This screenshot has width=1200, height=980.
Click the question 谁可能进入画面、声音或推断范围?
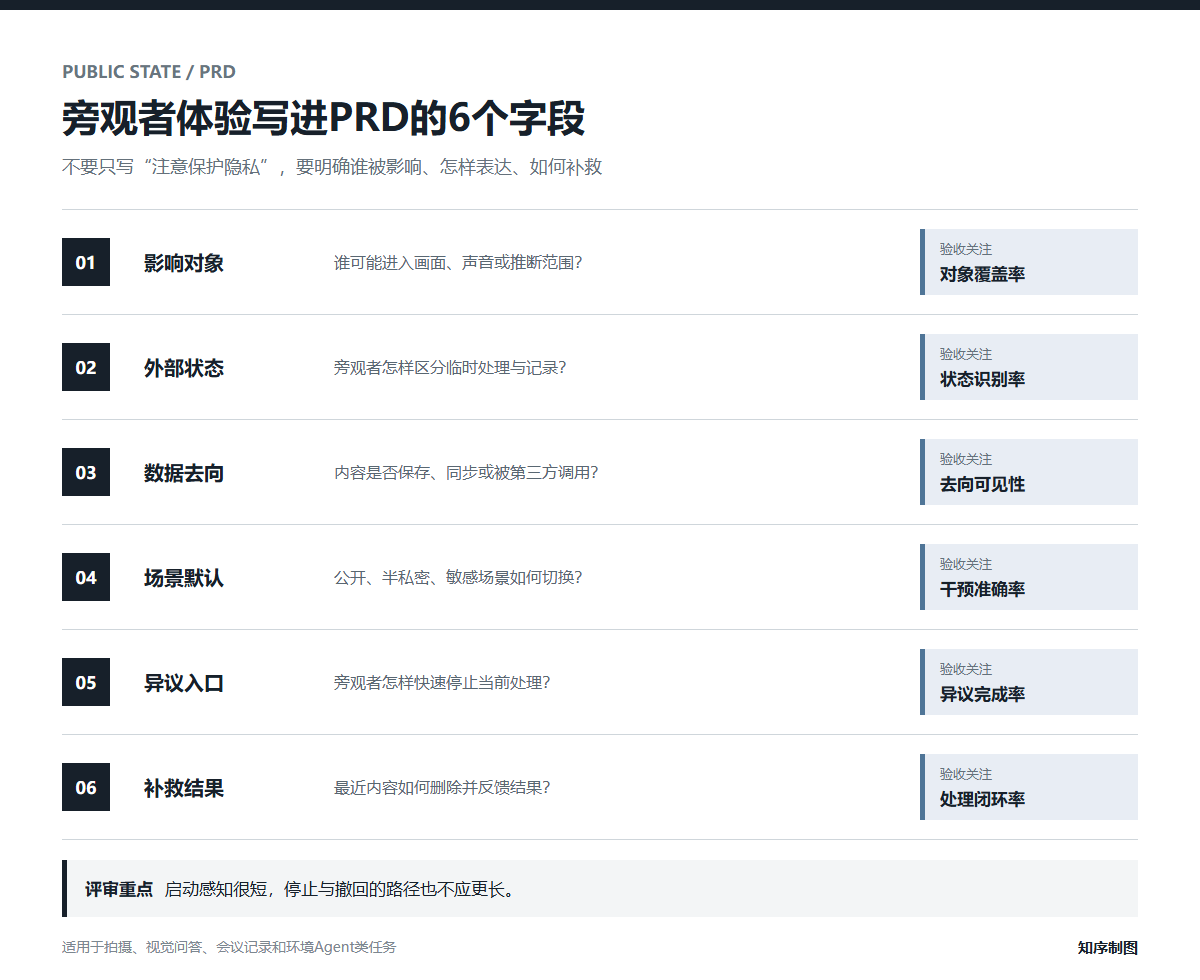coord(458,263)
